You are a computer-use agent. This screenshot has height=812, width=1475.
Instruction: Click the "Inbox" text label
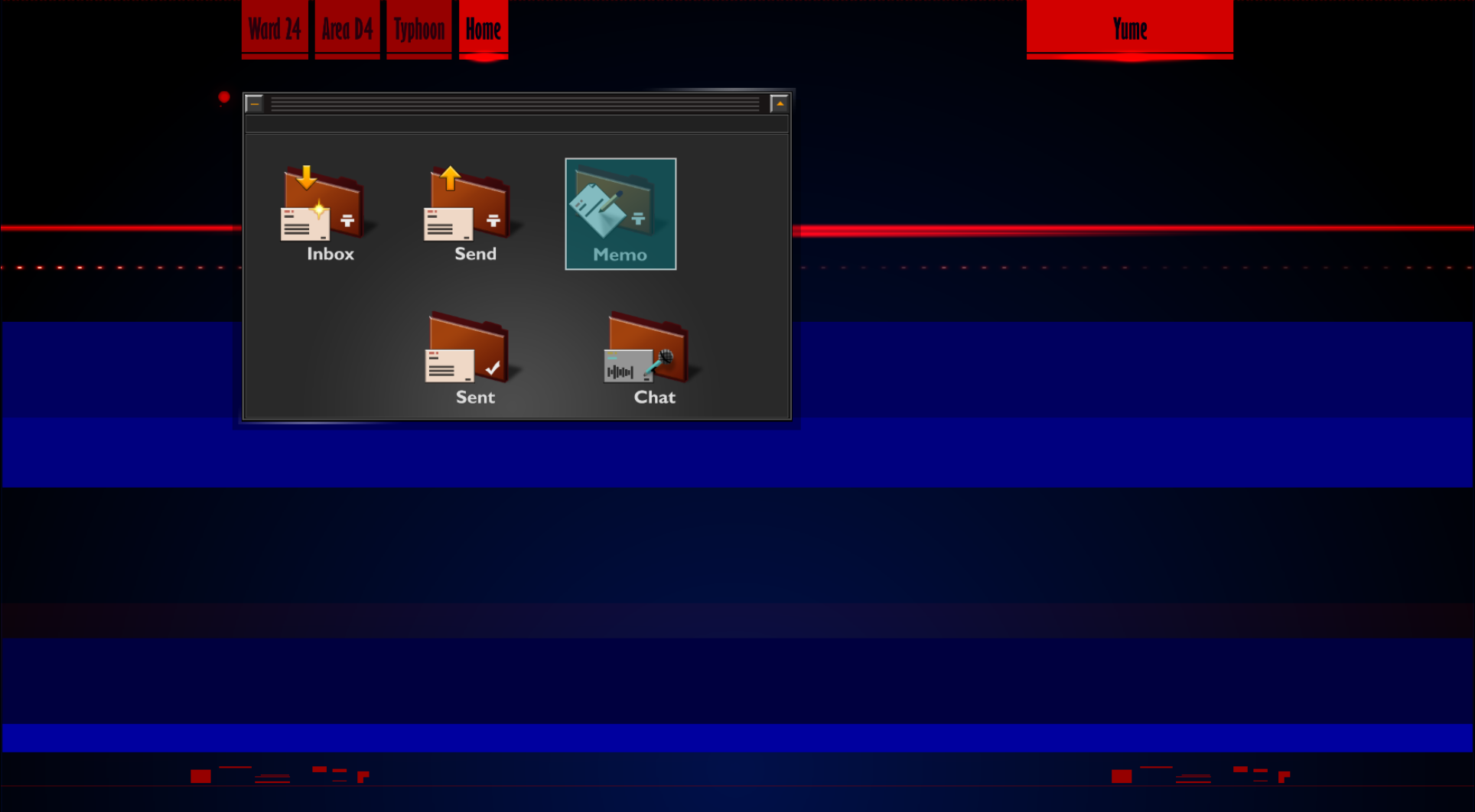tap(330, 254)
